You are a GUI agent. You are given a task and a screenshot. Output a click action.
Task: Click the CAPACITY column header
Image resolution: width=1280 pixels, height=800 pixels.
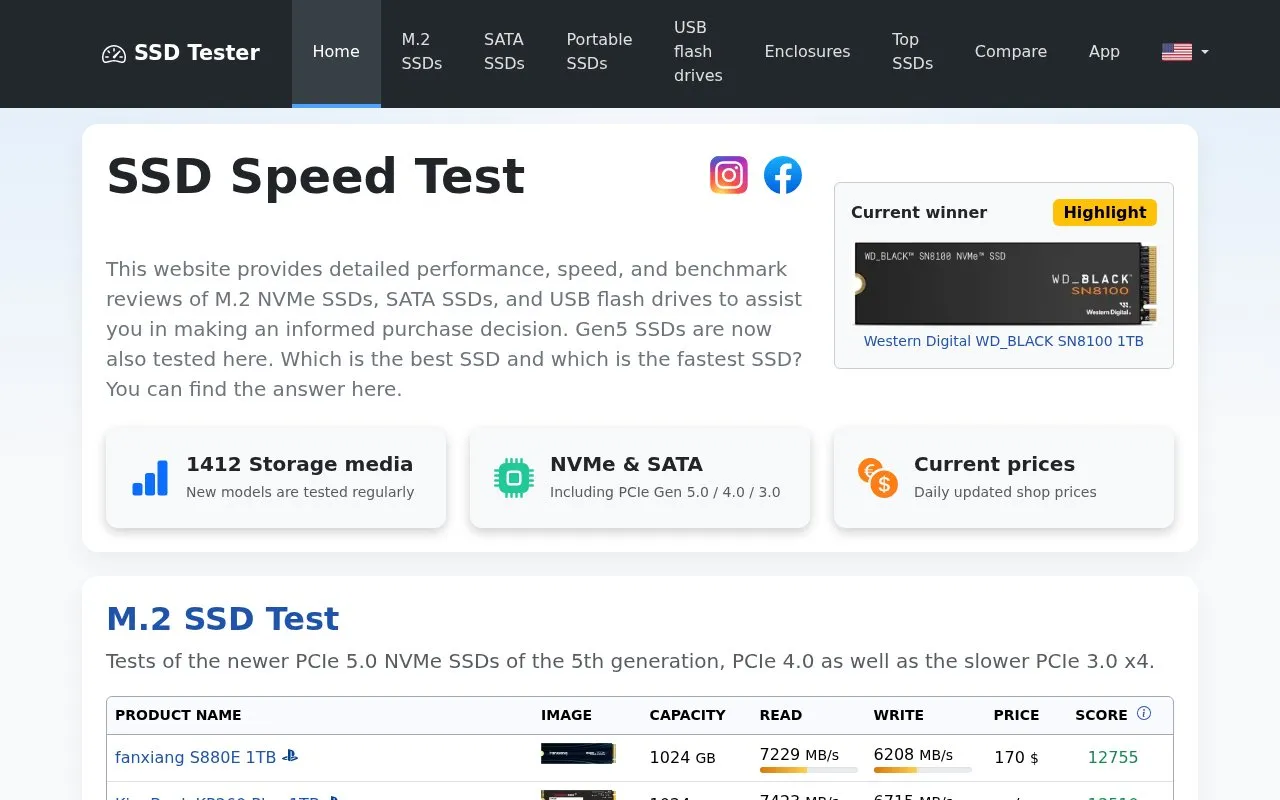click(687, 715)
